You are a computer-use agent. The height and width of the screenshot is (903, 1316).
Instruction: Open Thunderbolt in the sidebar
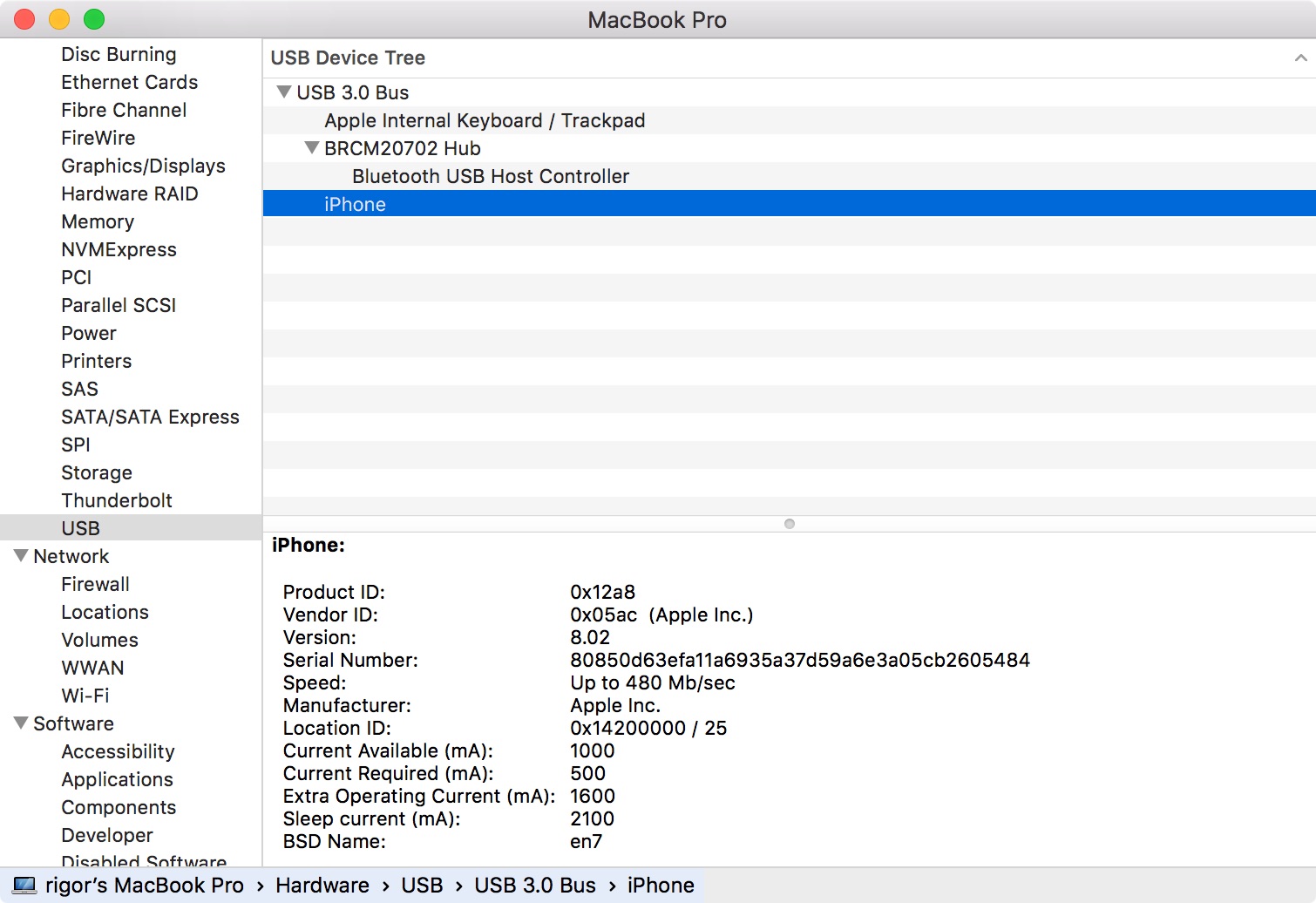point(117,500)
